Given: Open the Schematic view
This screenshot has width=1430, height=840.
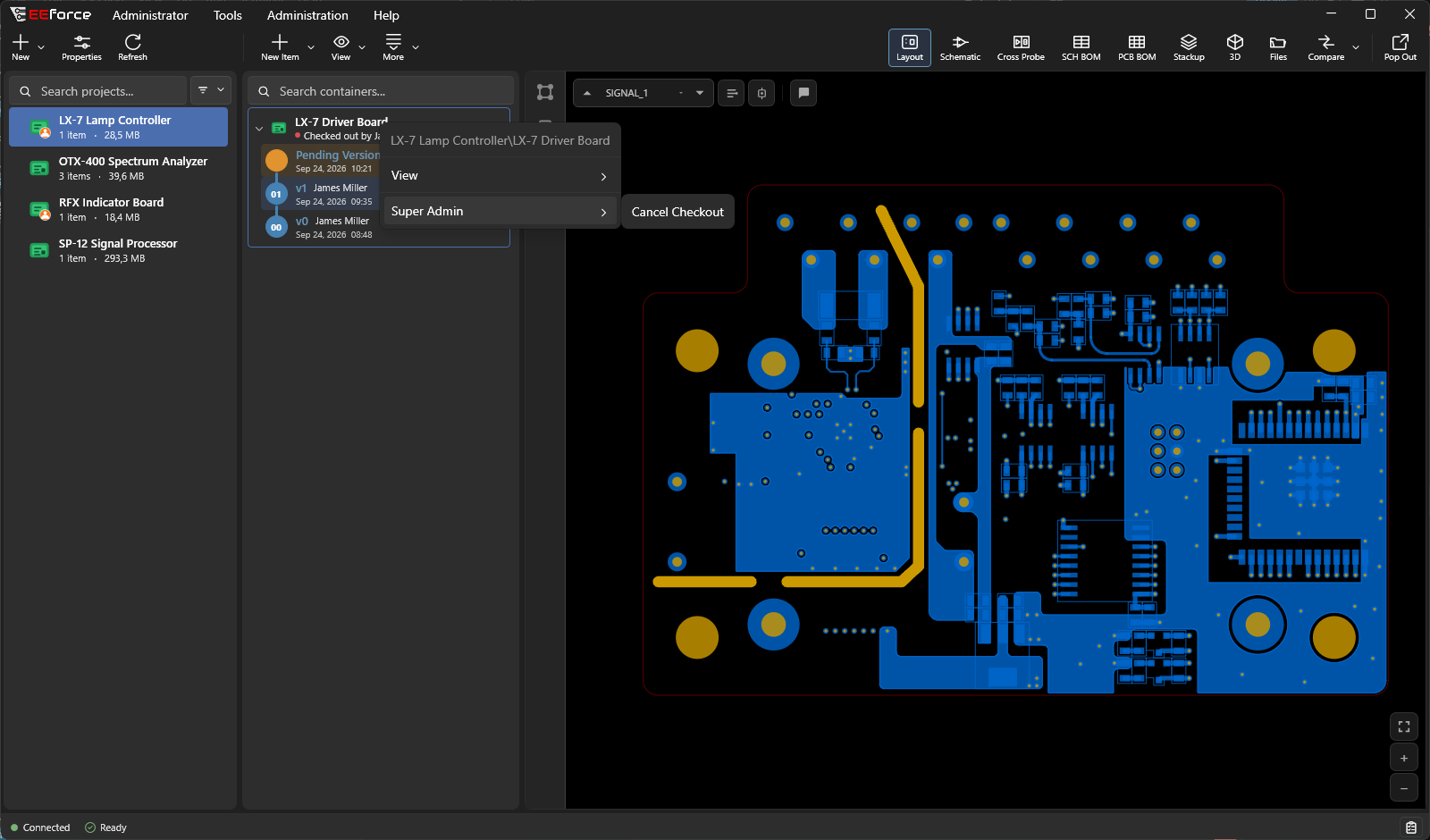Looking at the screenshot, I should pos(960,47).
